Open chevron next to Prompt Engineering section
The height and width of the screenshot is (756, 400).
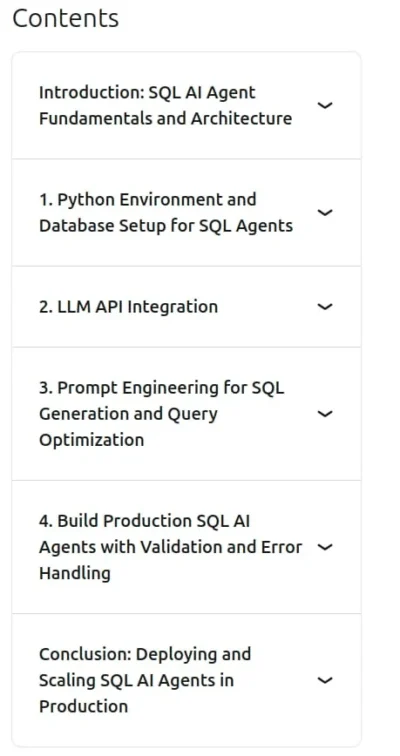pyautogui.click(x=326, y=414)
